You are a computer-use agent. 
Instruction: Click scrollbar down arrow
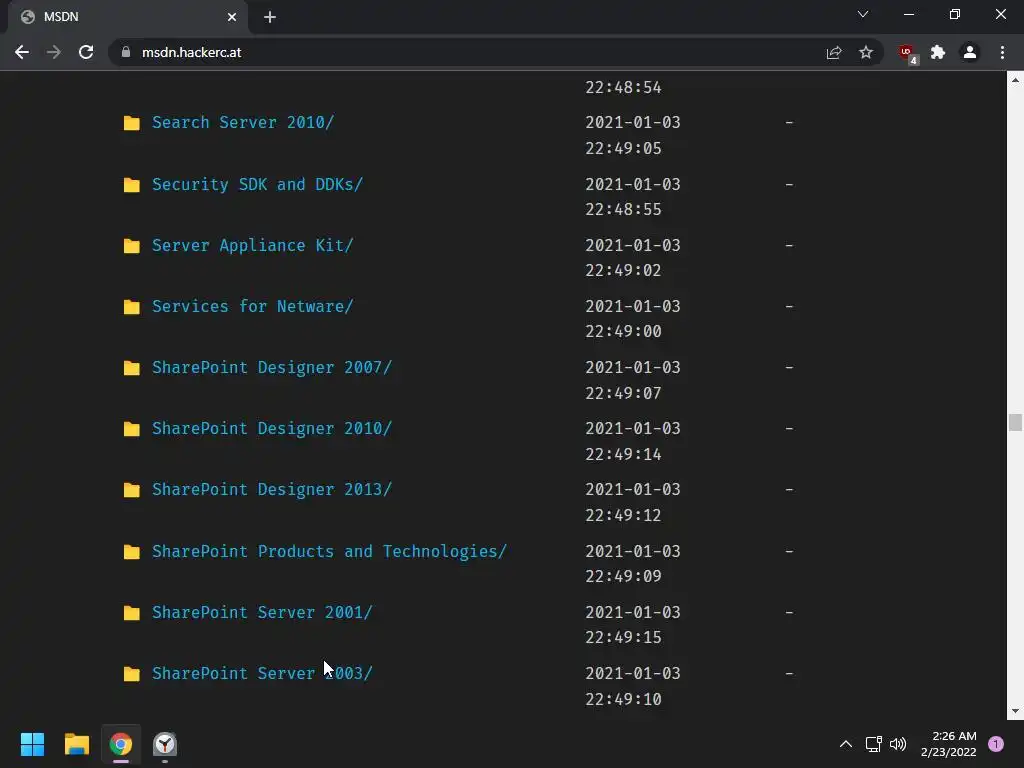1015,711
